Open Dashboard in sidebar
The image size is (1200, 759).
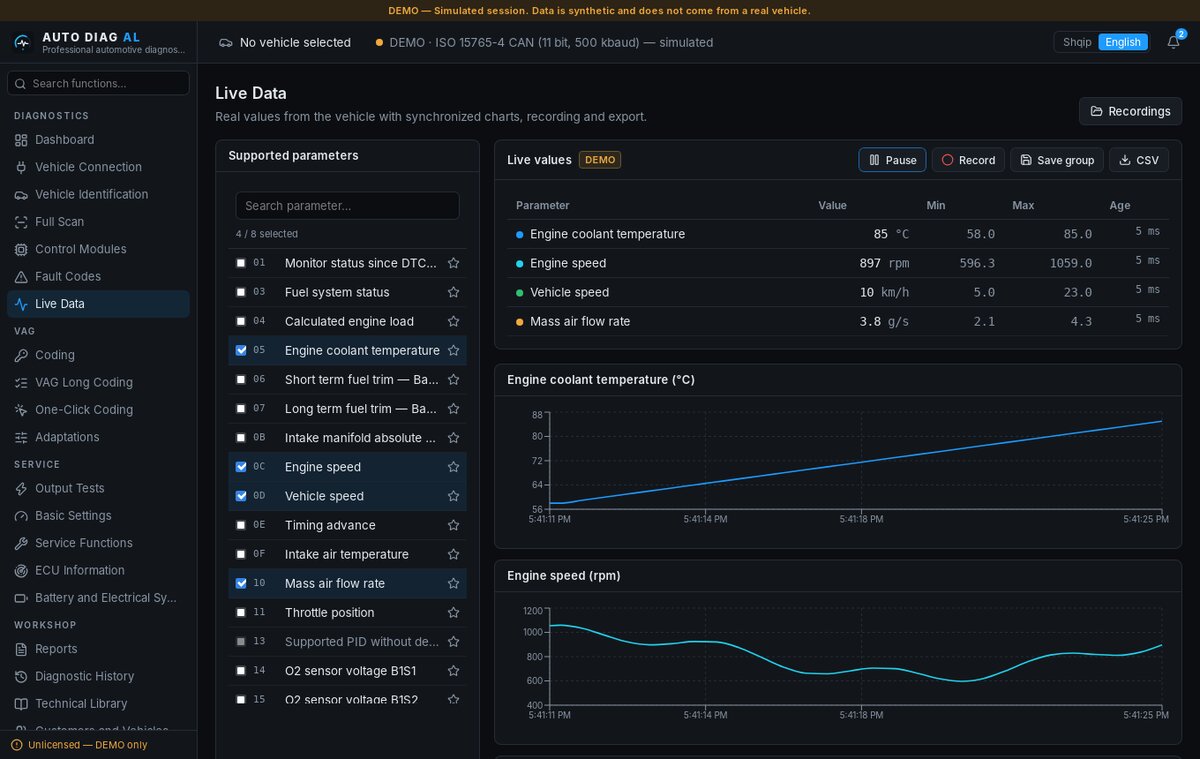98,140
